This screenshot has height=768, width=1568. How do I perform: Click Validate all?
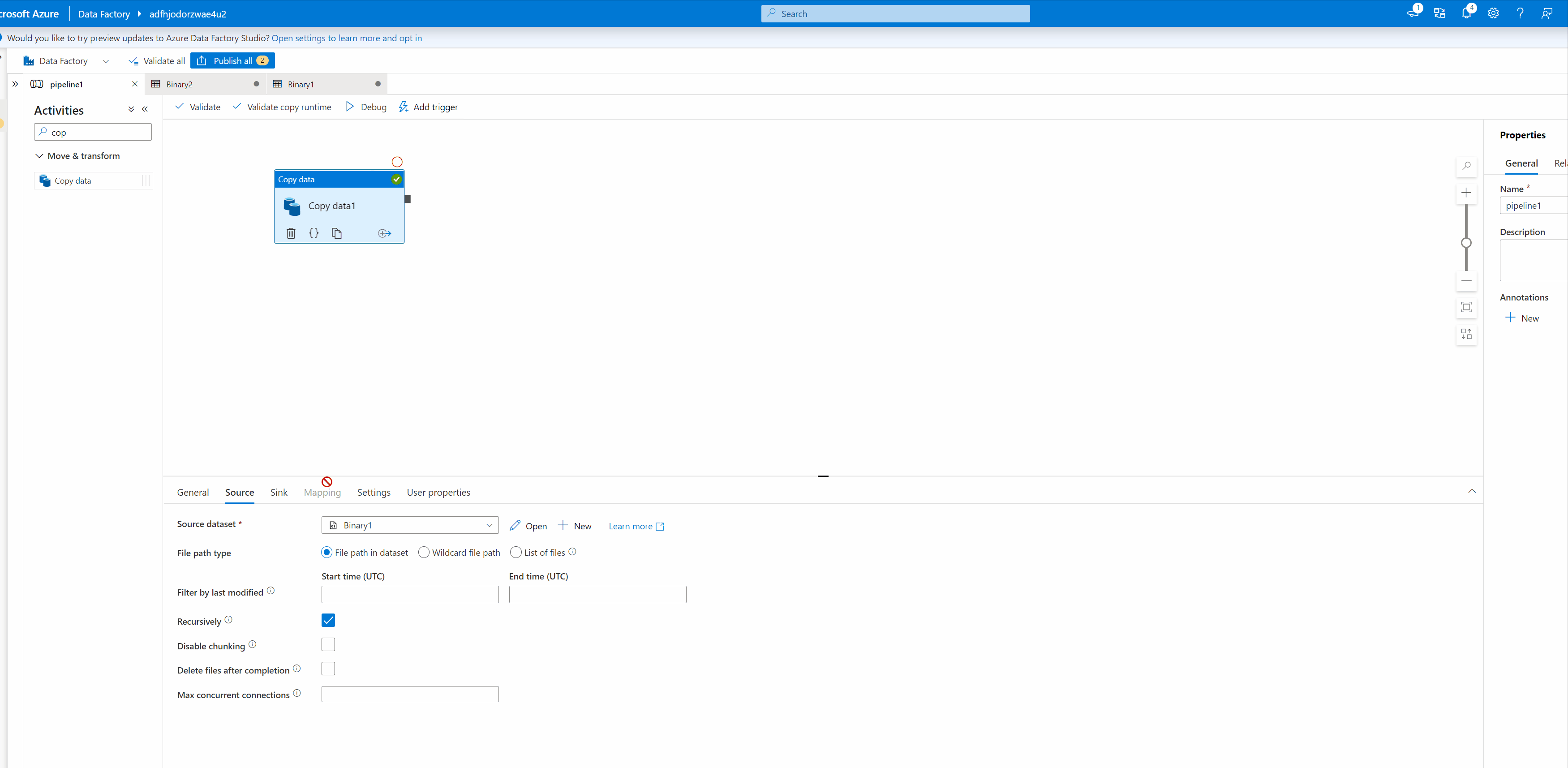156,61
